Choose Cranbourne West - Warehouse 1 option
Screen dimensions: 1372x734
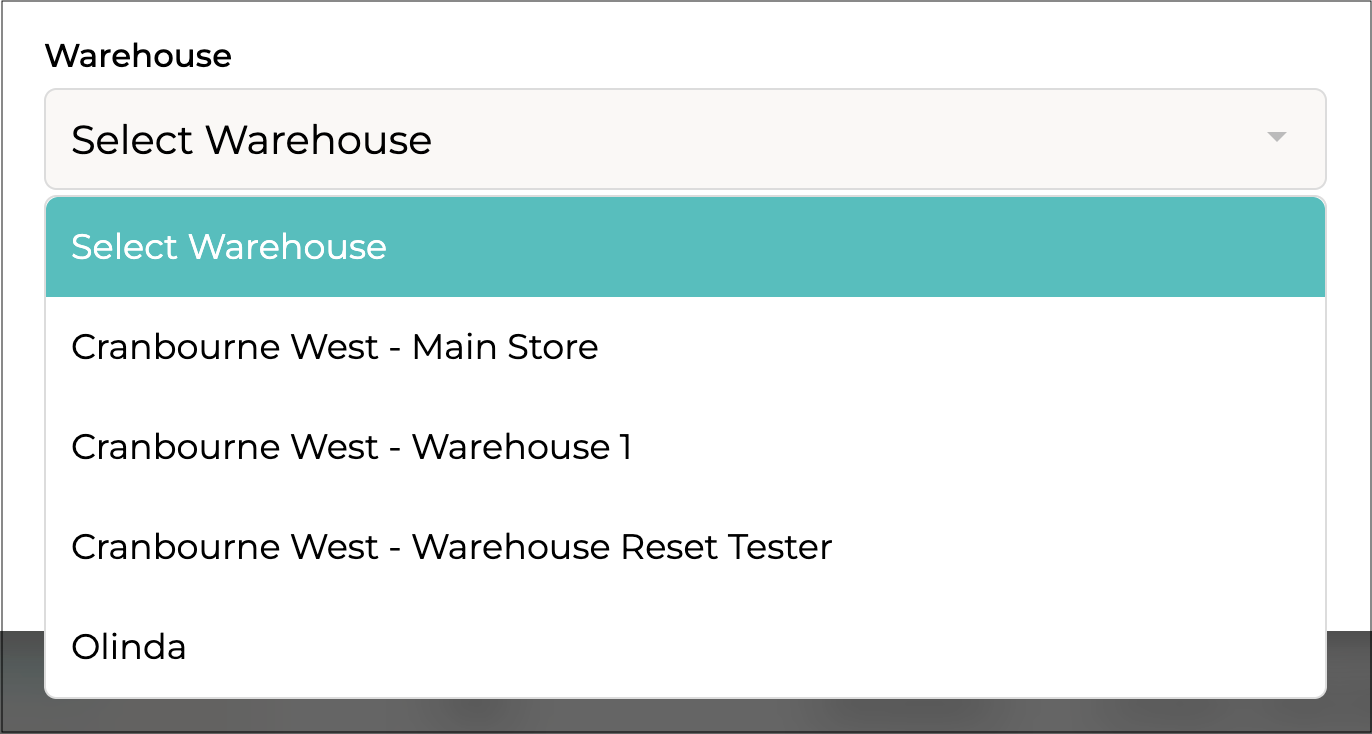pos(351,447)
